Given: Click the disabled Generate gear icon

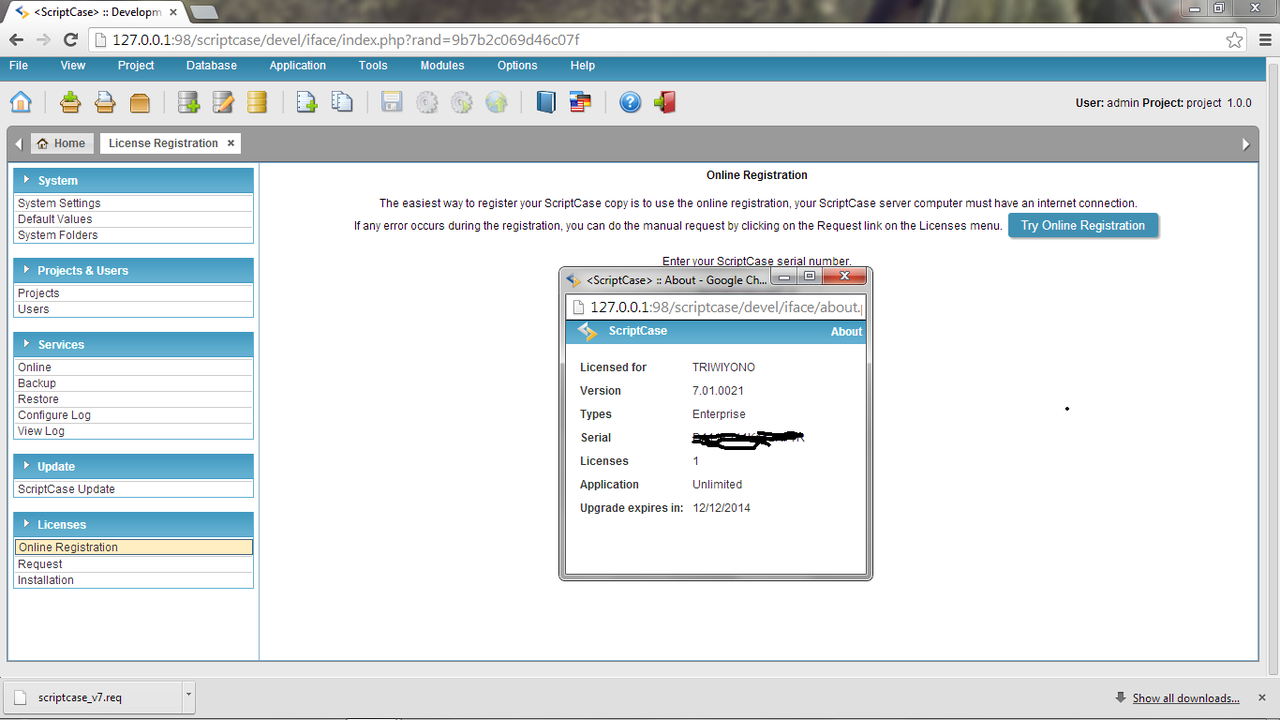Looking at the screenshot, I should [427, 102].
